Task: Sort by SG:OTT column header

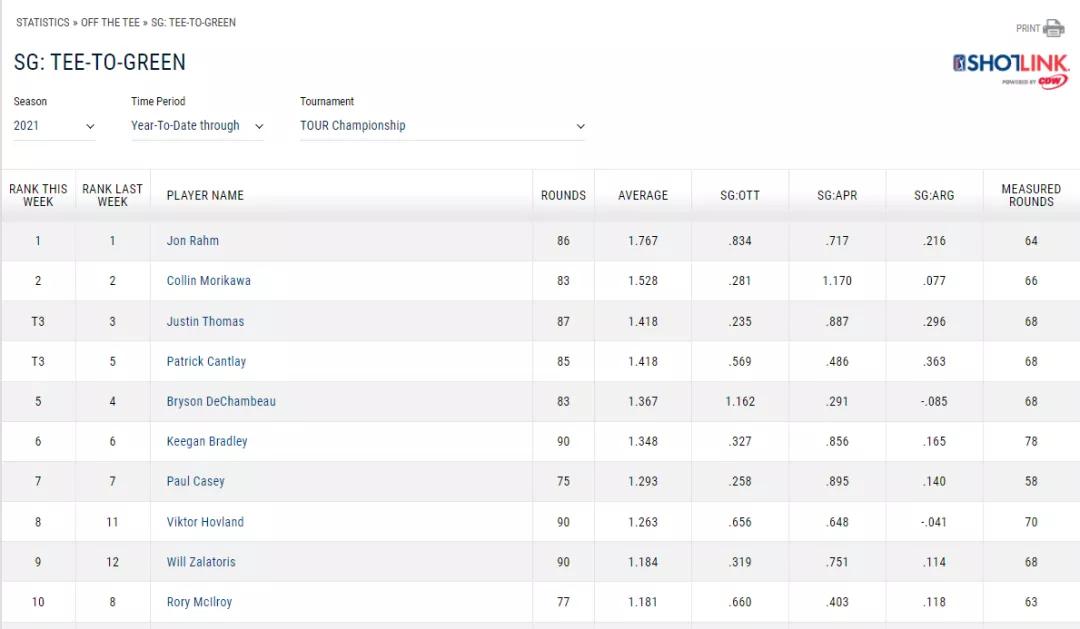Action: [x=740, y=195]
